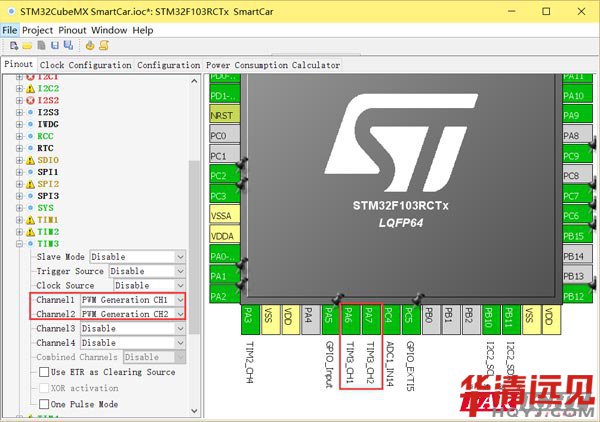
Task: Click the NRST pin
Action: tap(225, 115)
